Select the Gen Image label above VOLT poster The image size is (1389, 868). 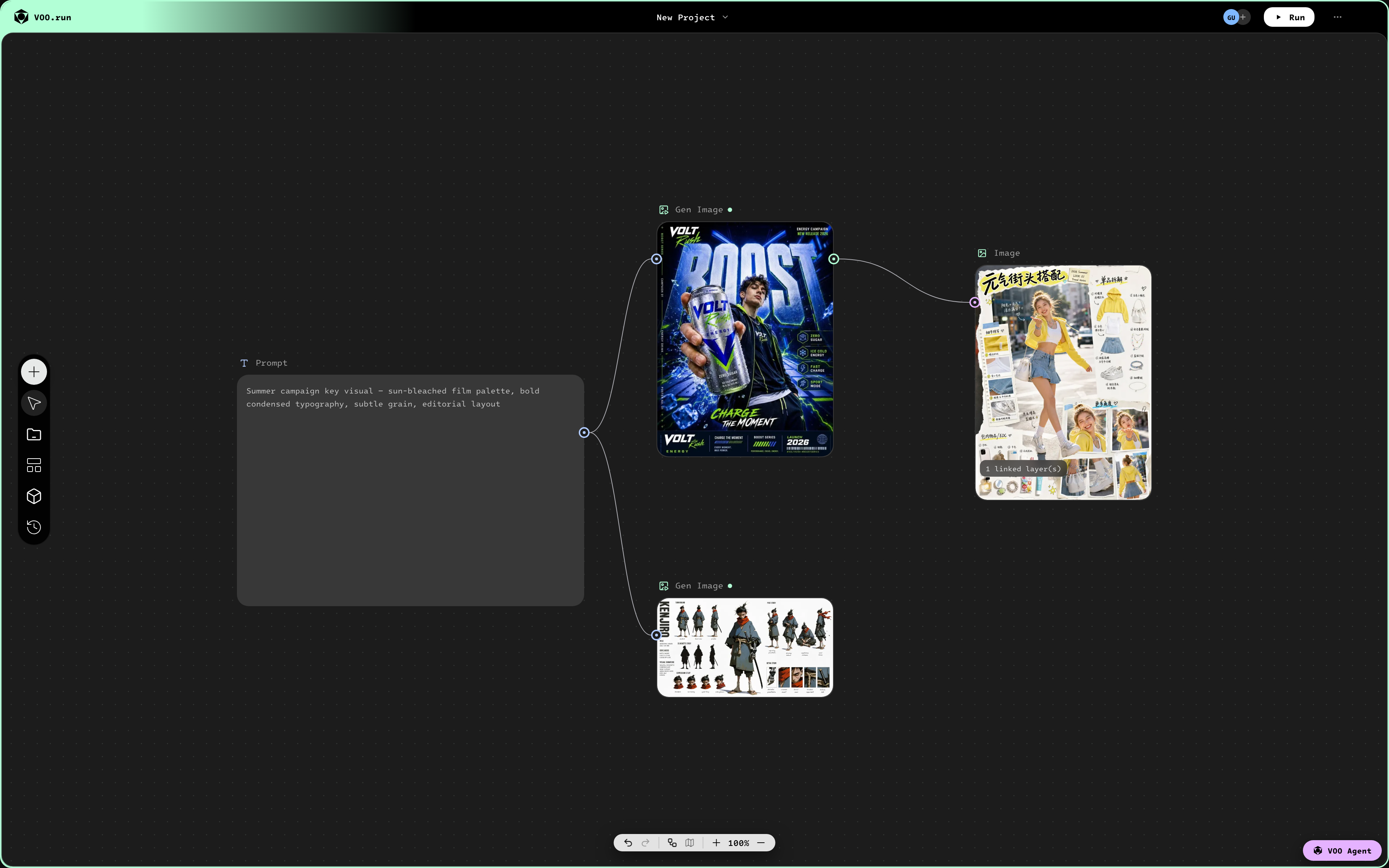coord(699,209)
